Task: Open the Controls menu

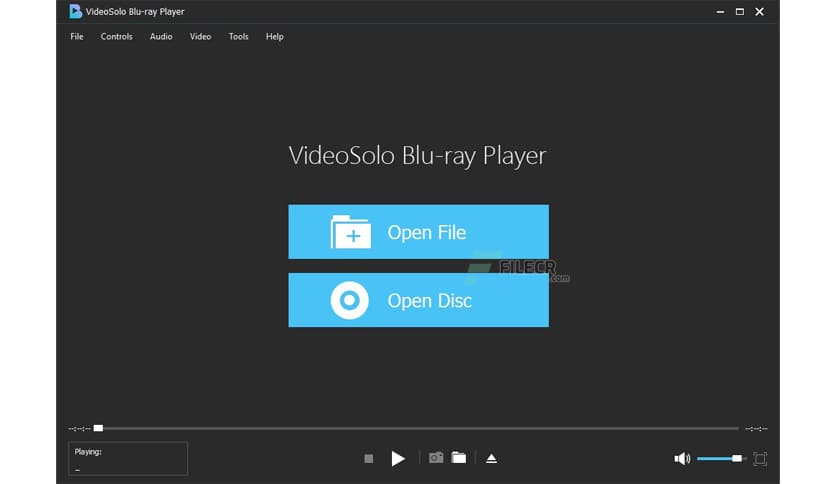Action: [x=117, y=36]
